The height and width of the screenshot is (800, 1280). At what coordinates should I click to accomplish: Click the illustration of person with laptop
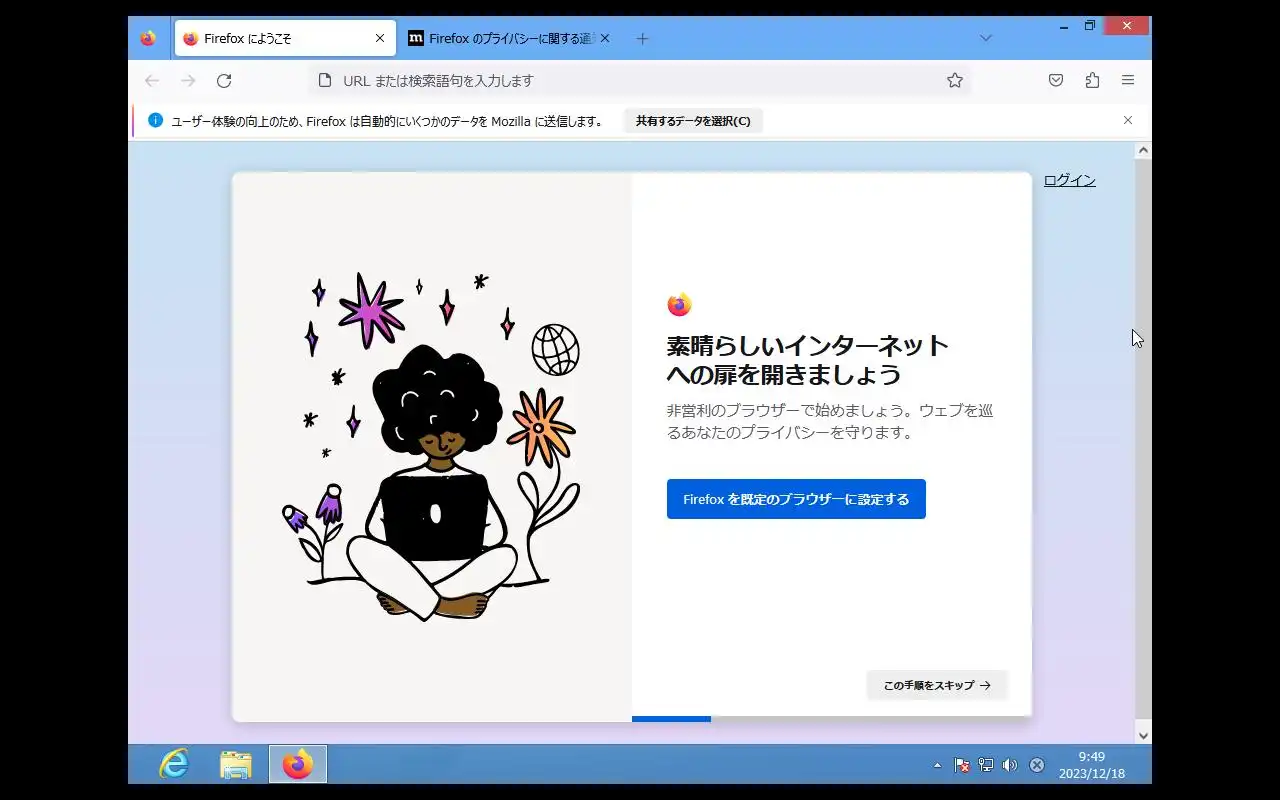432,447
